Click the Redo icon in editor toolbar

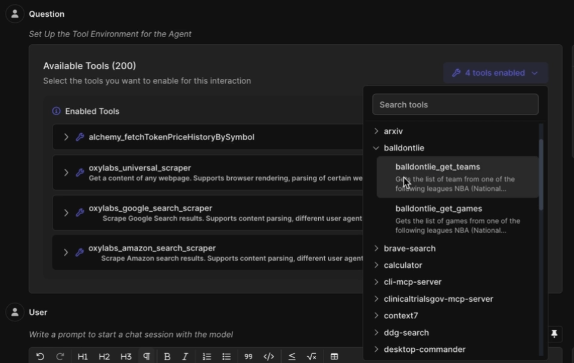60,356
